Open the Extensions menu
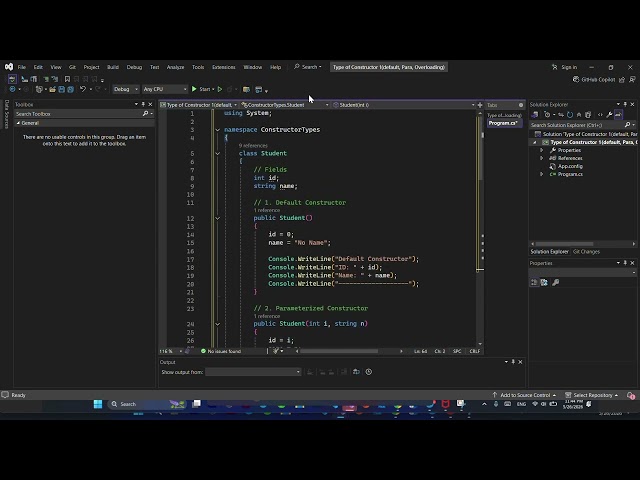The width and height of the screenshot is (640, 480). (x=224, y=67)
